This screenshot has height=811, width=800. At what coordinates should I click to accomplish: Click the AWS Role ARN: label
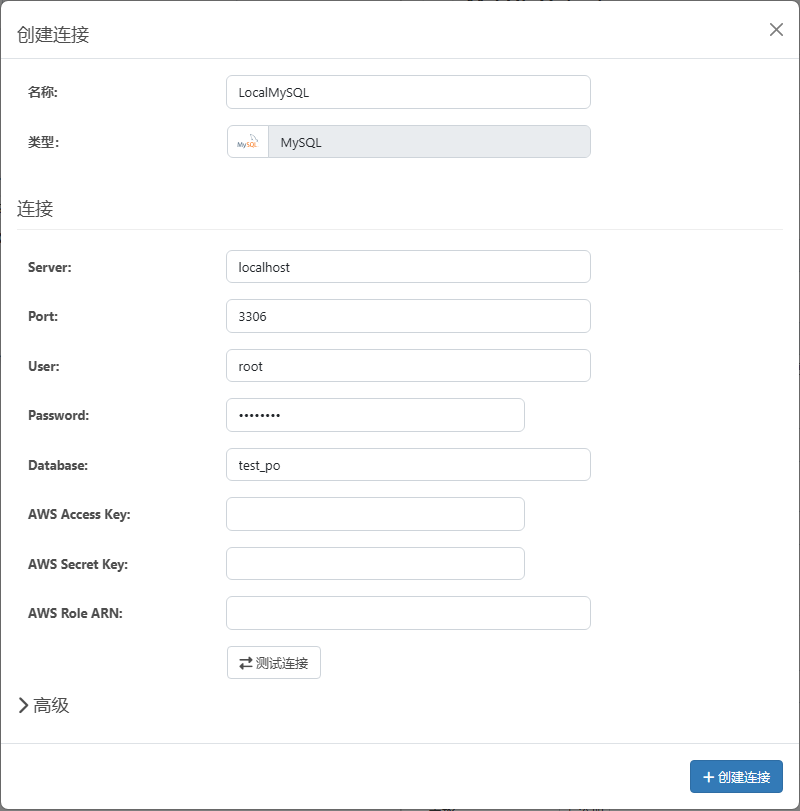(75, 613)
